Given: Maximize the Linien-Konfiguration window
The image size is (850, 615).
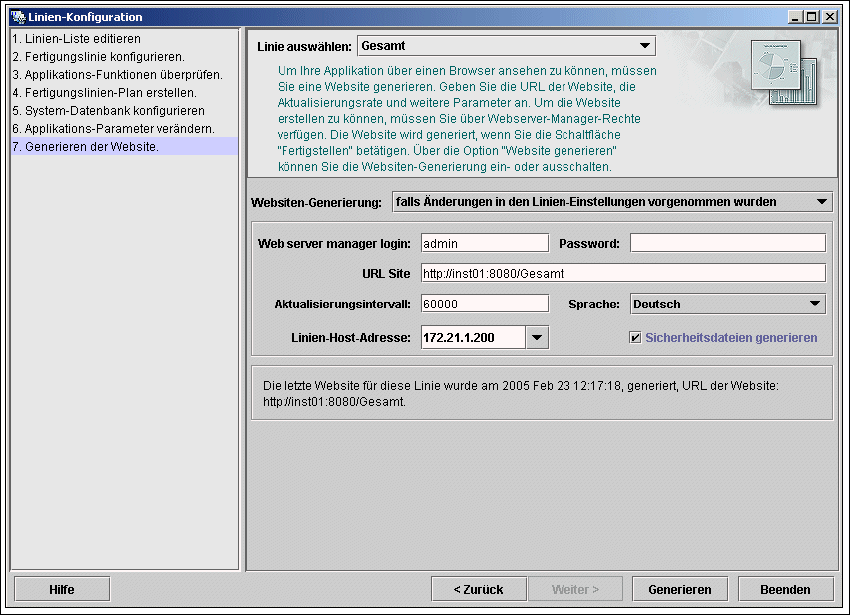Looking at the screenshot, I should pos(812,17).
